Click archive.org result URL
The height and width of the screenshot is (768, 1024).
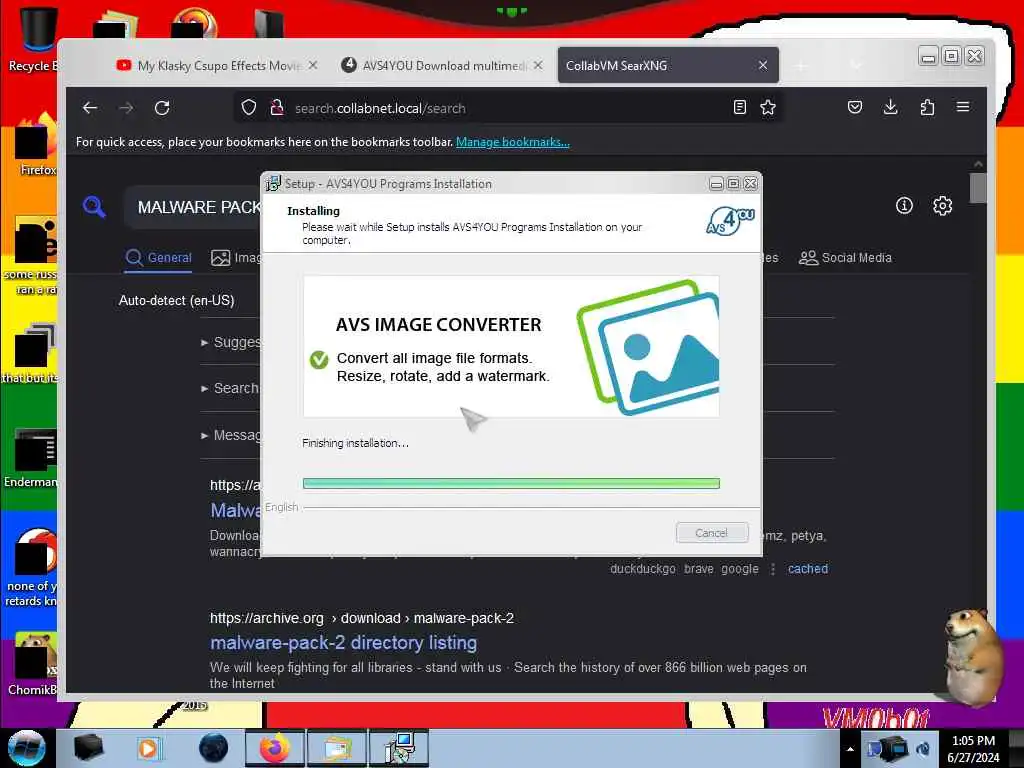(x=362, y=618)
